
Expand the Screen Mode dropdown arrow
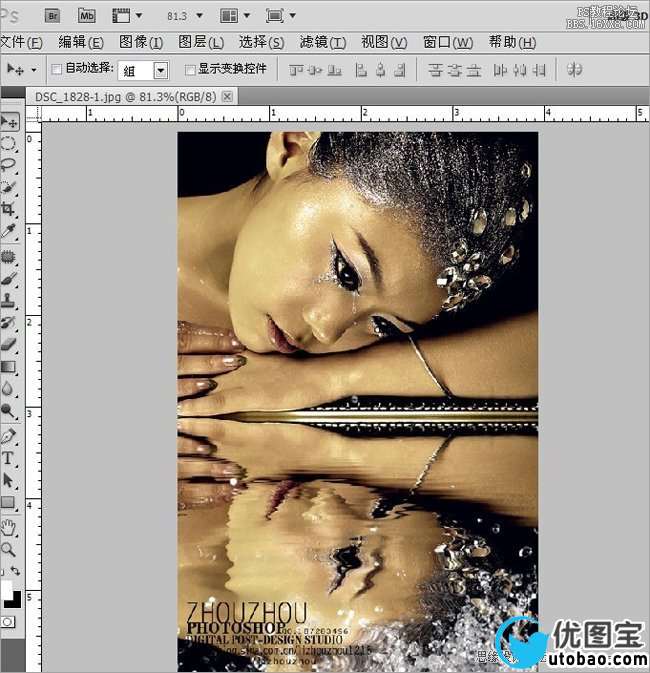pos(292,15)
